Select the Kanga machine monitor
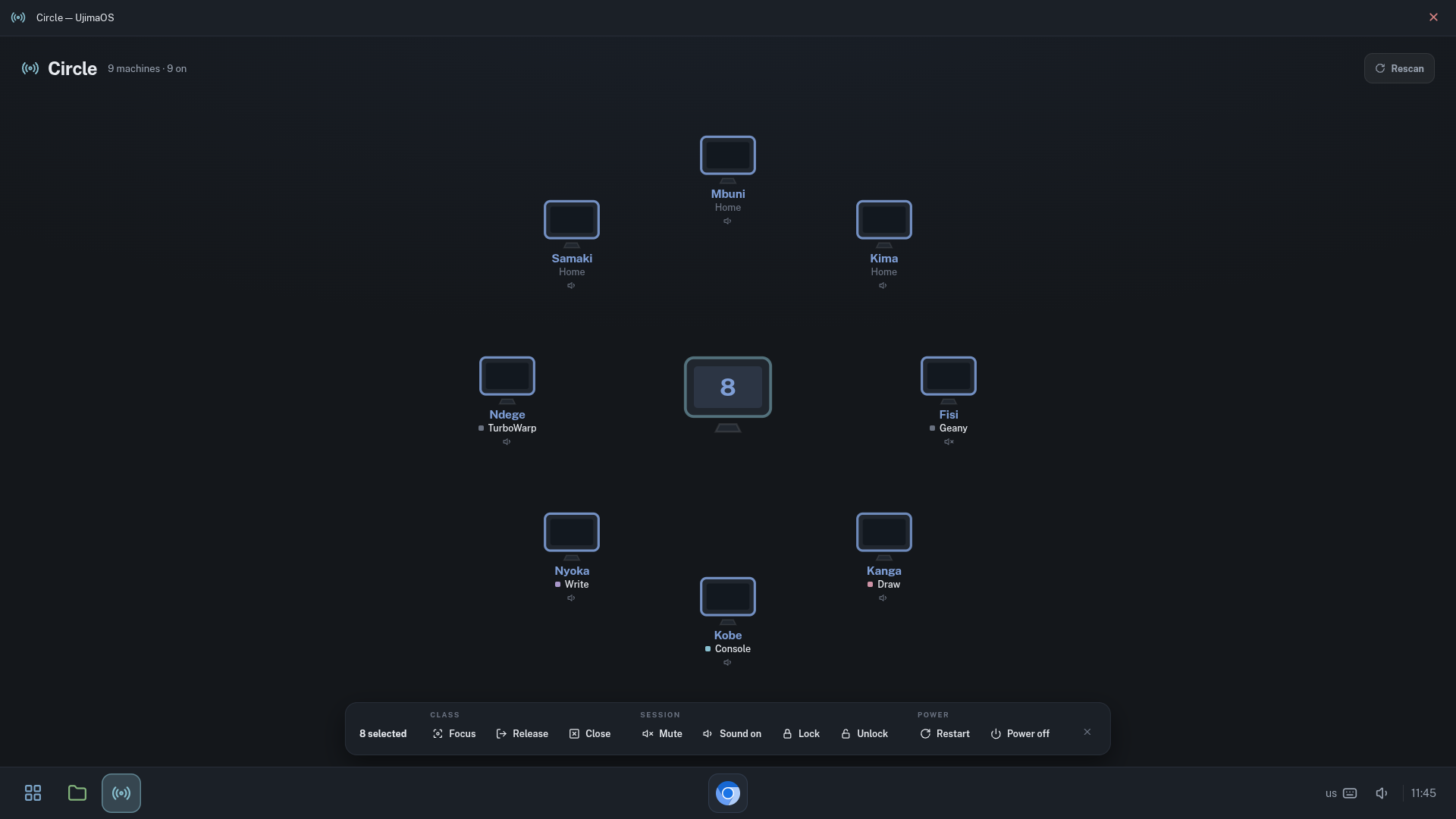1456x819 pixels. 883,532
